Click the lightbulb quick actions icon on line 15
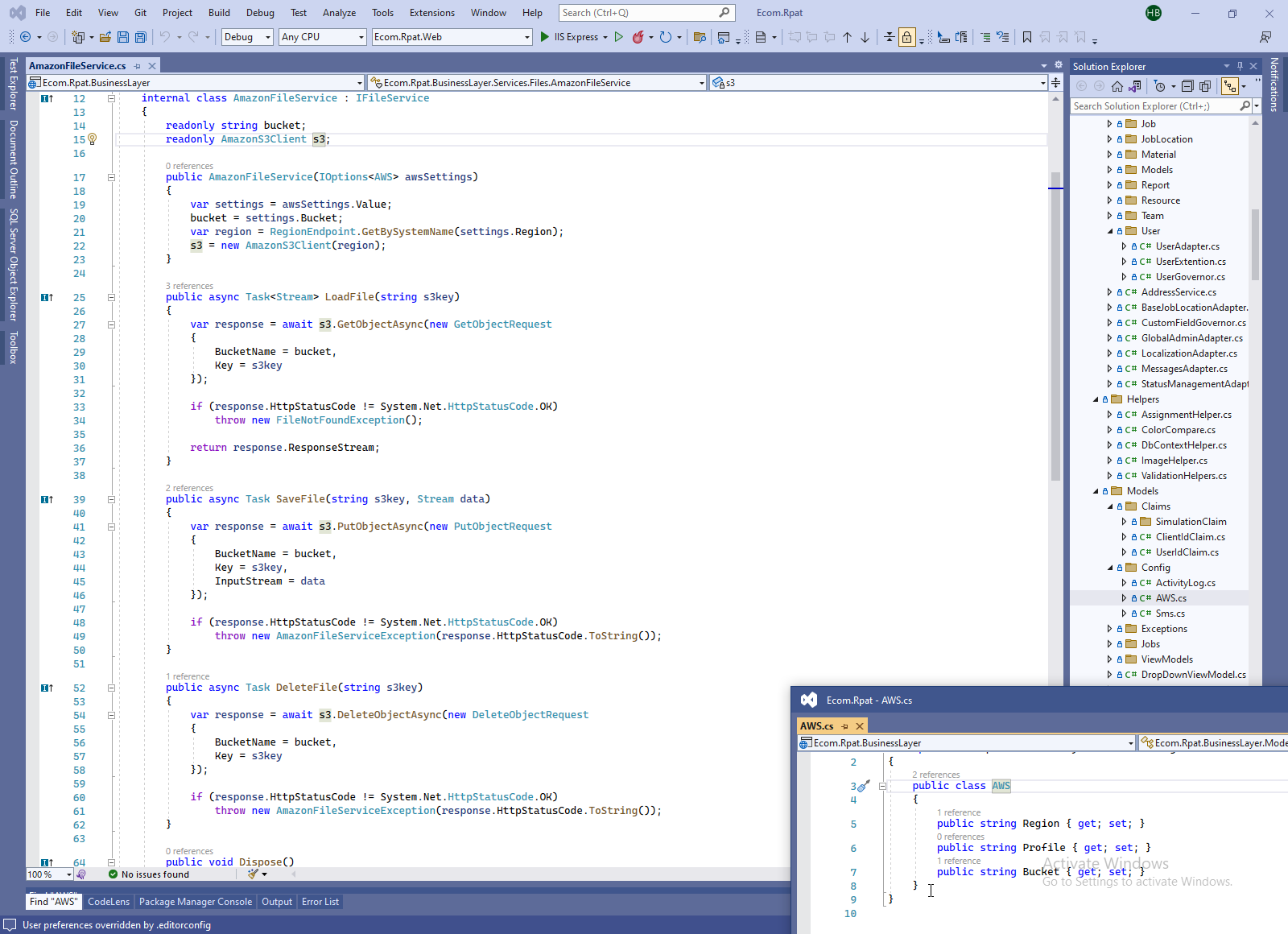This screenshot has height=934, width=1288. (93, 139)
